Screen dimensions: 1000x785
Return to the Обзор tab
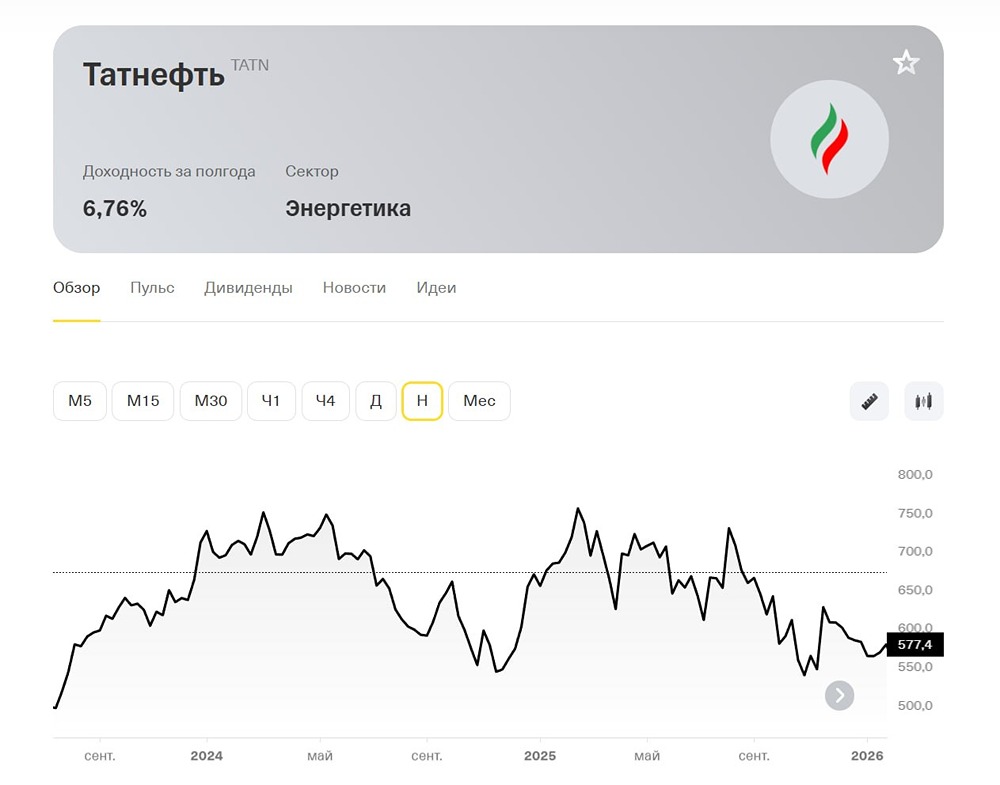tap(76, 288)
